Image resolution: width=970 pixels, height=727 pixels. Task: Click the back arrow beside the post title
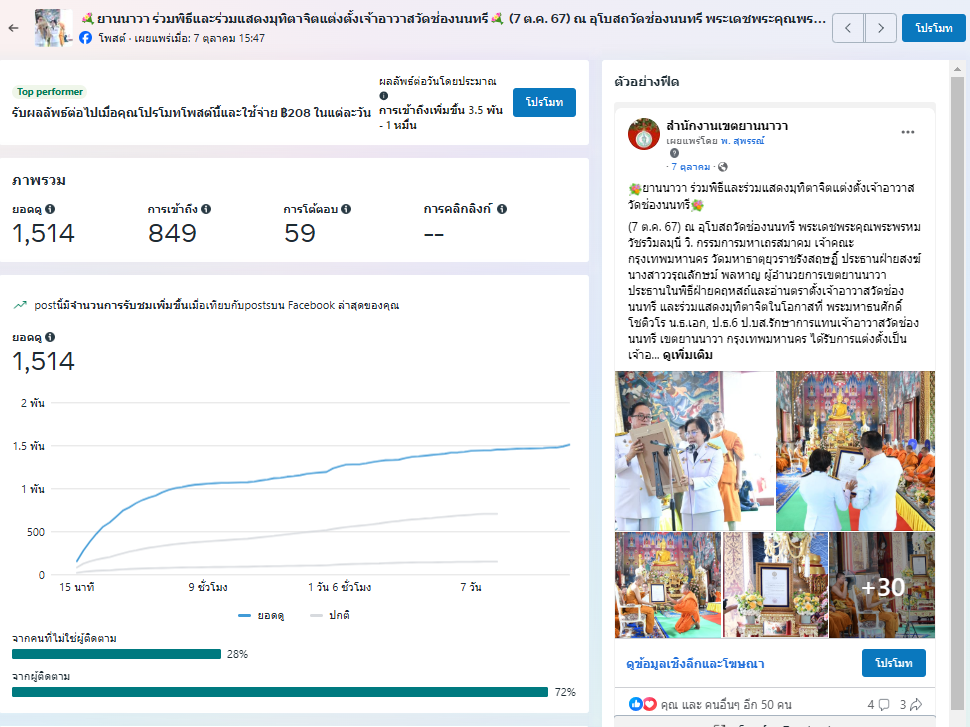click(x=13, y=27)
